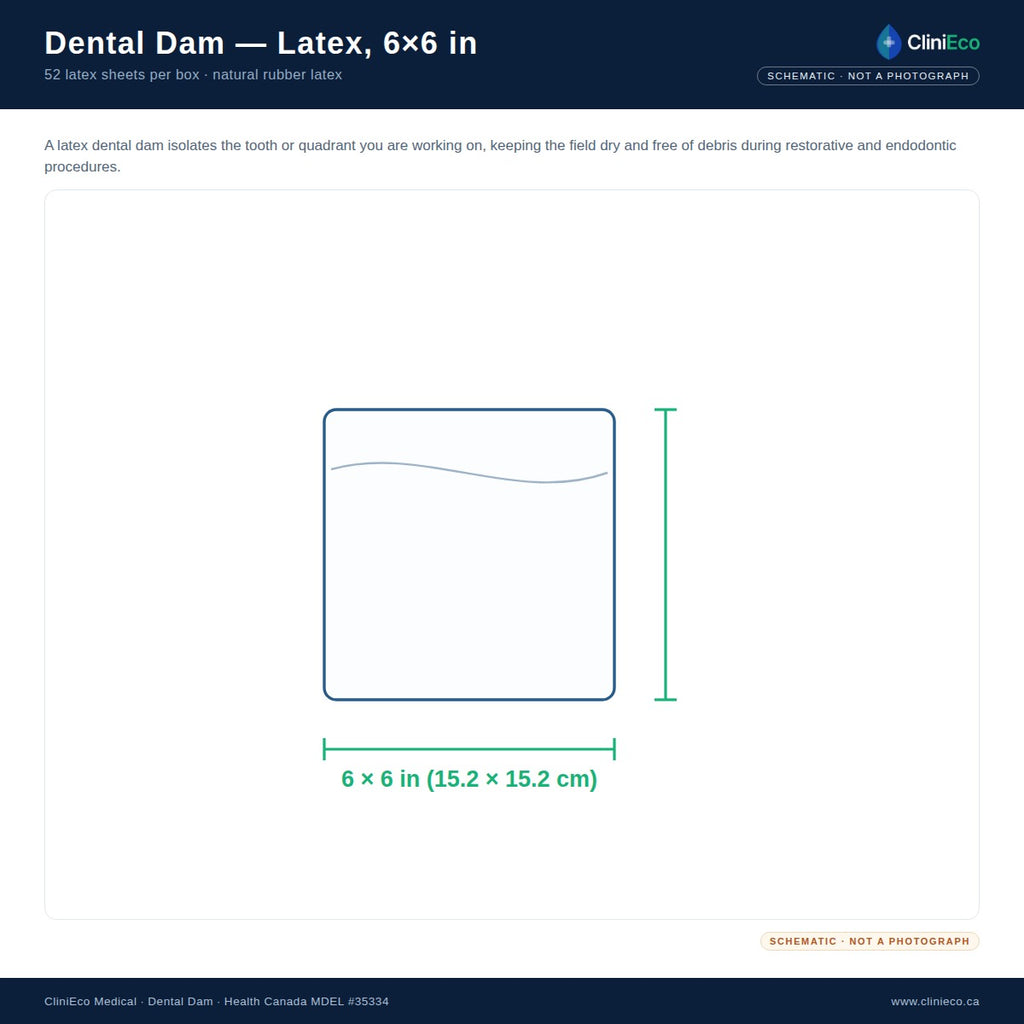Click the Dental Dam text in the footer

tap(180, 1001)
